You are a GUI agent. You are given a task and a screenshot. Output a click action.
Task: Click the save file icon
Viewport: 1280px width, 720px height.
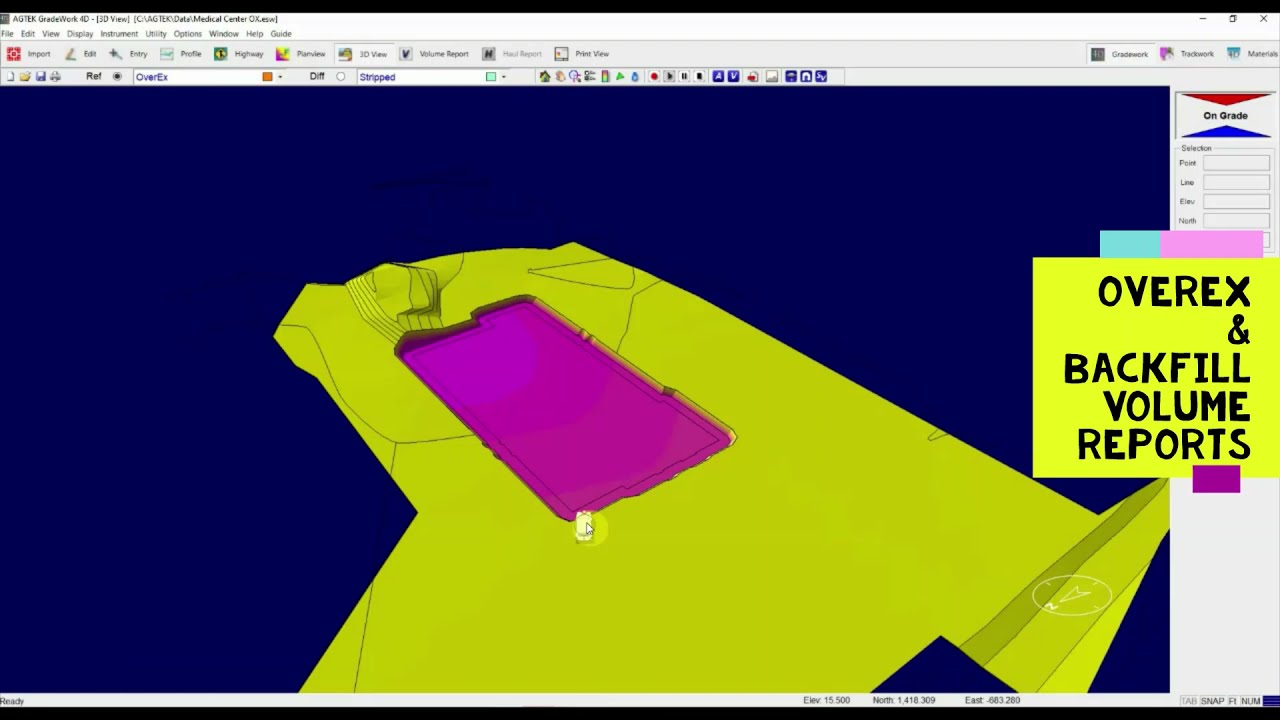(x=40, y=77)
